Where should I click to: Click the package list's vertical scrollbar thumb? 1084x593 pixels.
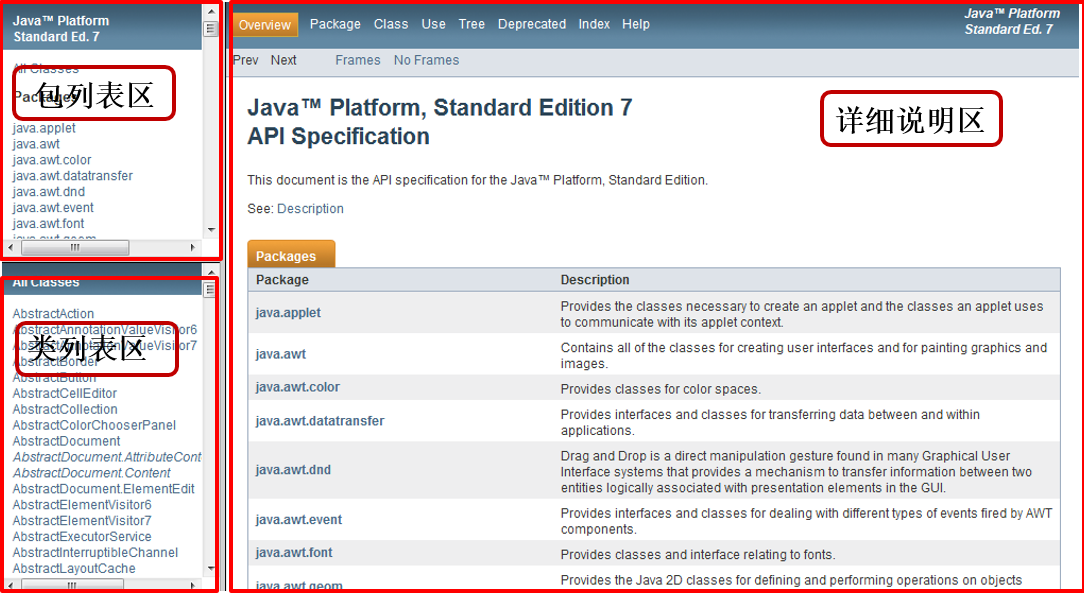[210, 28]
